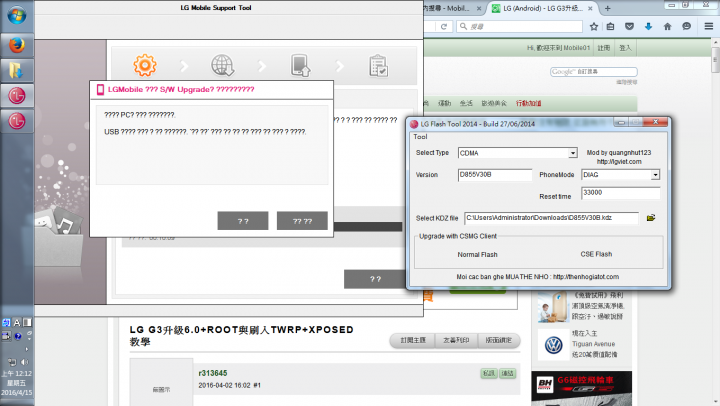Viewport: 720px width, 406px height.
Task: Open Firefox hamburger menu
Action: pos(709,27)
